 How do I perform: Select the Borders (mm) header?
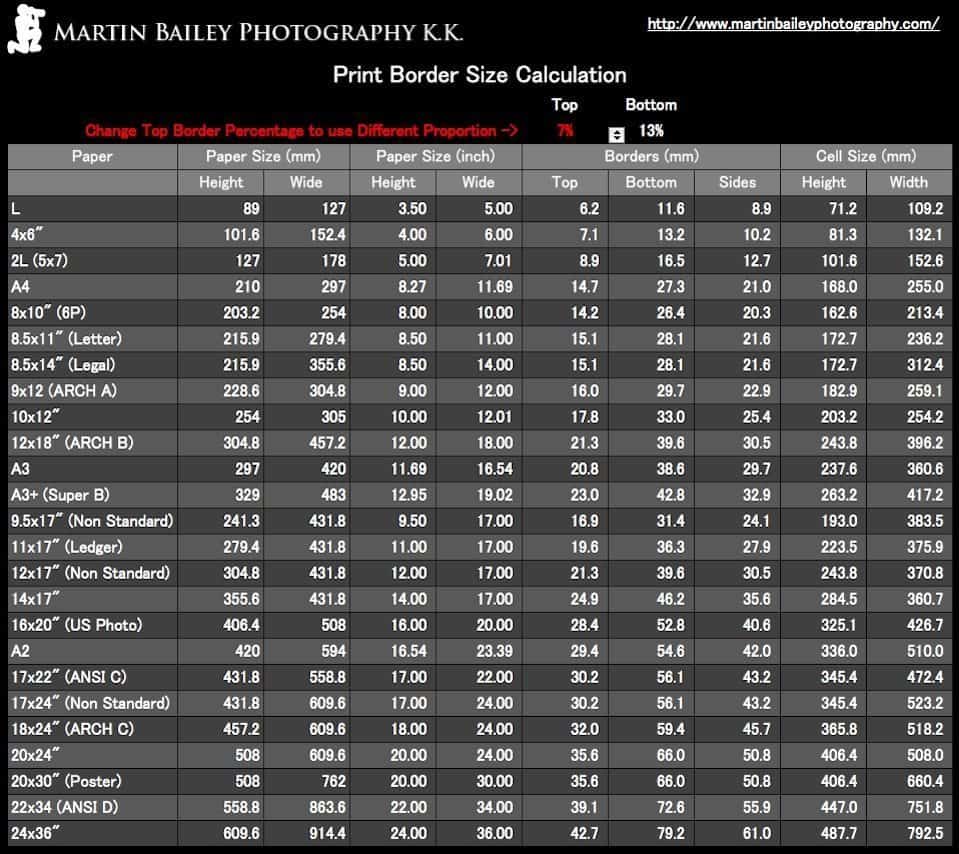click(x=651, y=156)
